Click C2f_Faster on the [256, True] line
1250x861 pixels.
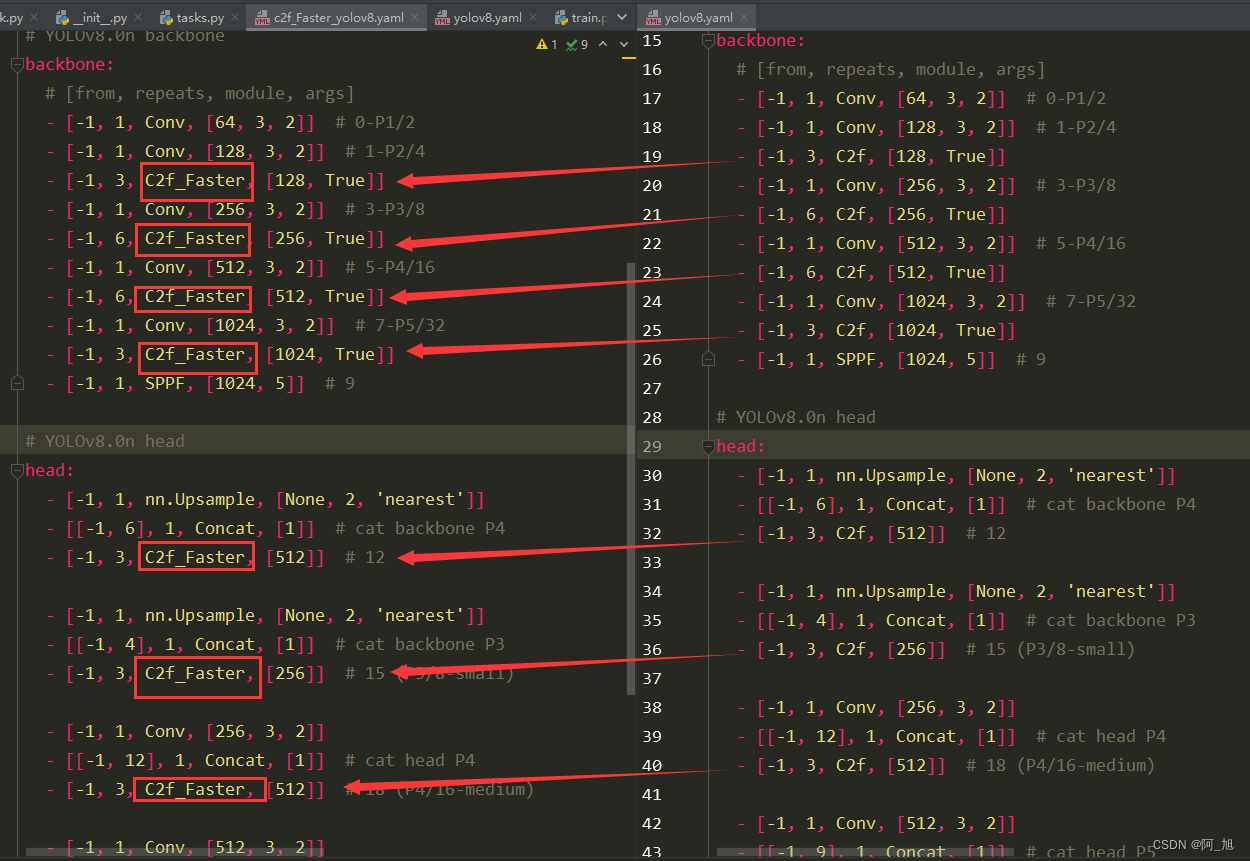tap(195, 239)
